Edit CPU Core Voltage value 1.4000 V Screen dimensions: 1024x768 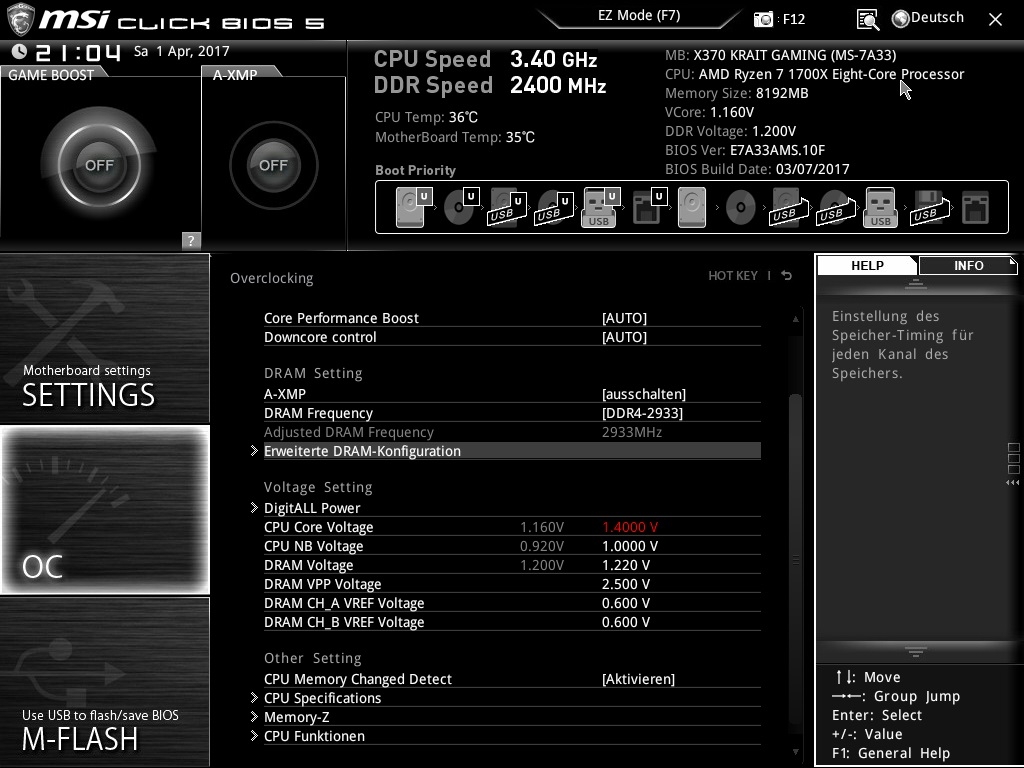tap(630, 527)
